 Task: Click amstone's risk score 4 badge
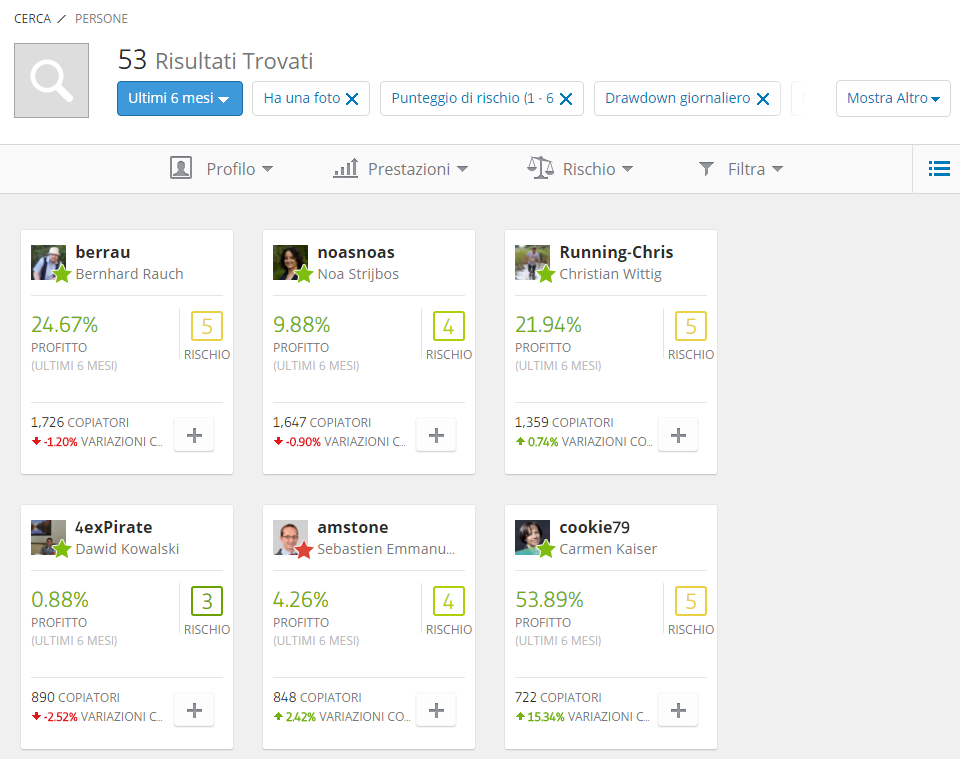449,600
